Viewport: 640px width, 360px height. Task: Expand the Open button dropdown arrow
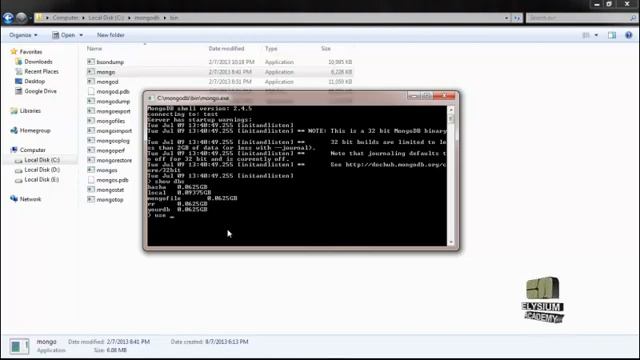coord(81,35)
